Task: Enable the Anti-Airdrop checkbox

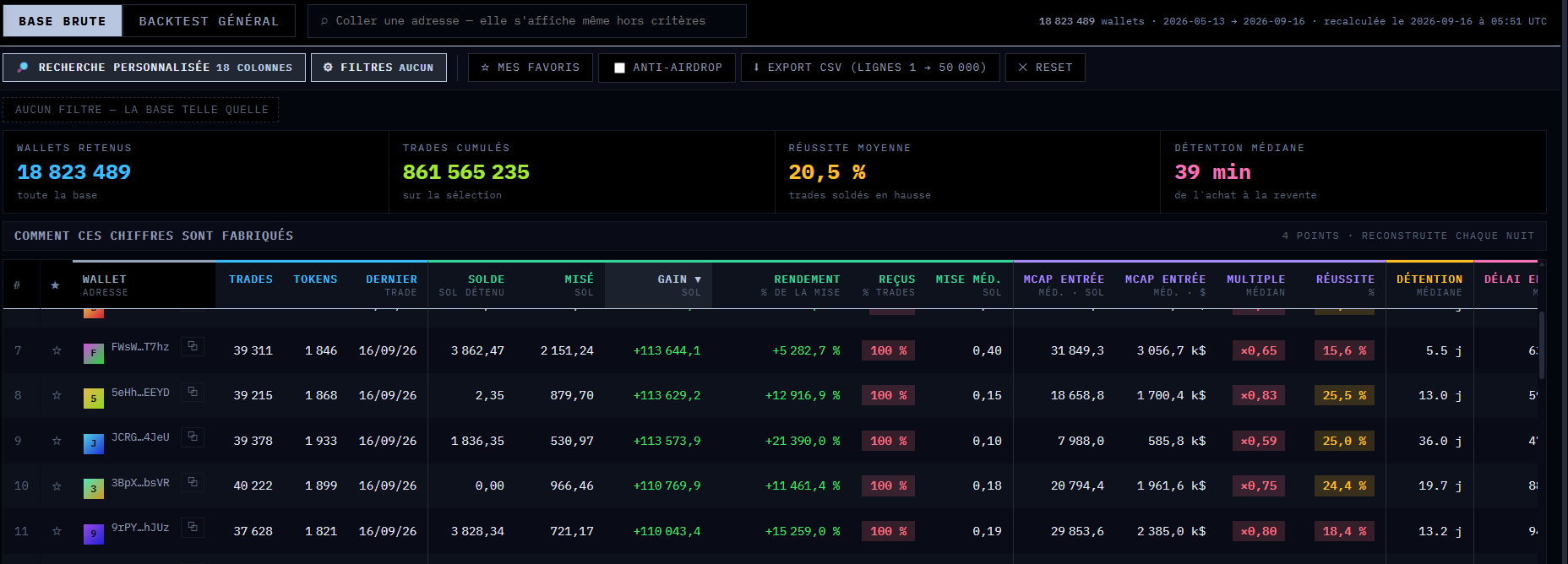Action: tap(619, 68)
